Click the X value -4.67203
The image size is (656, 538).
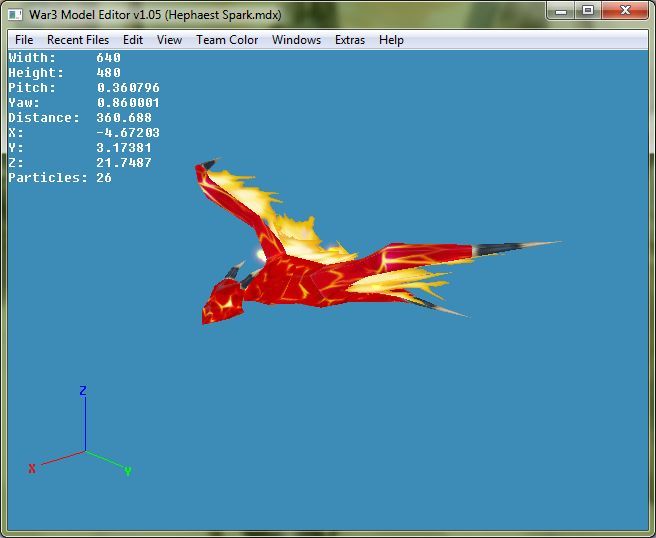128,133
